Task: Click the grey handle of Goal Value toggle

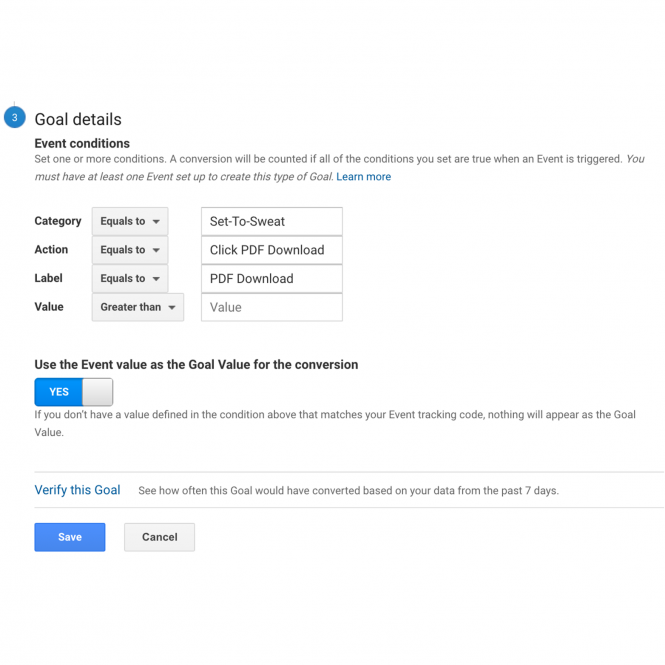Action: (x=98, y=392)
